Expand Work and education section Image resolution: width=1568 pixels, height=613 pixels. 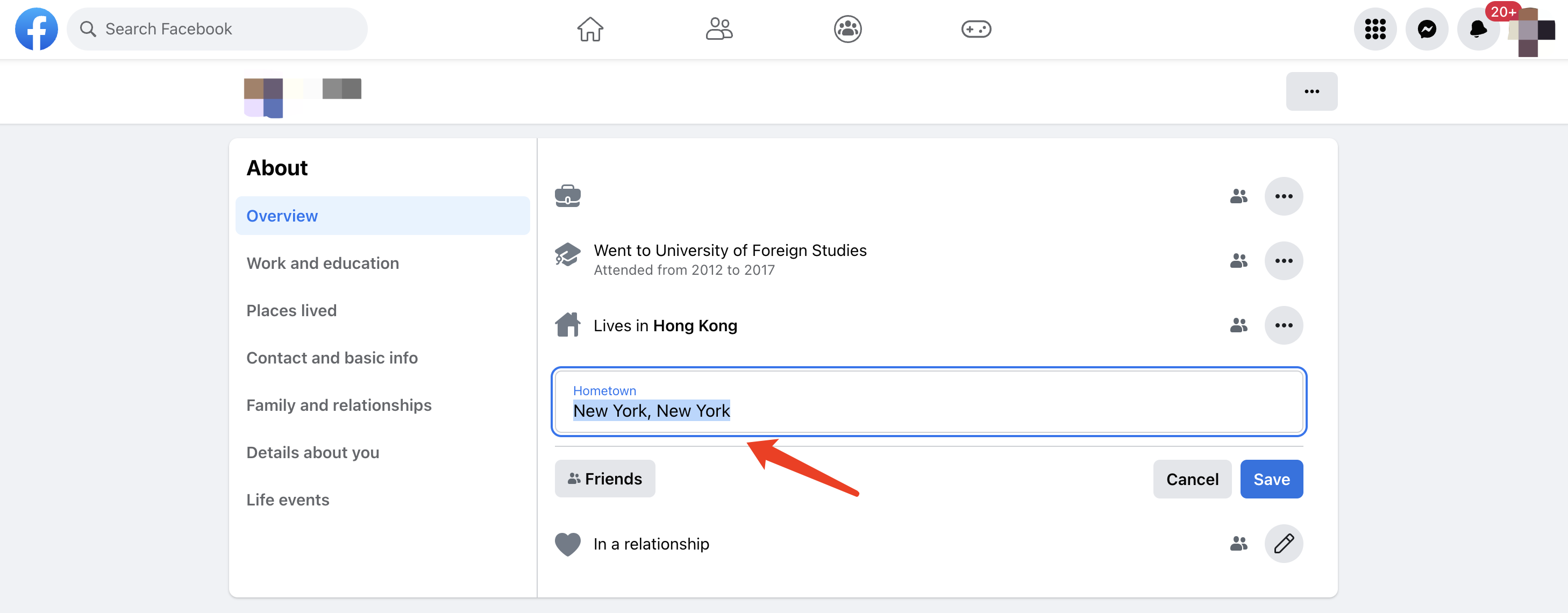(322, 263)
